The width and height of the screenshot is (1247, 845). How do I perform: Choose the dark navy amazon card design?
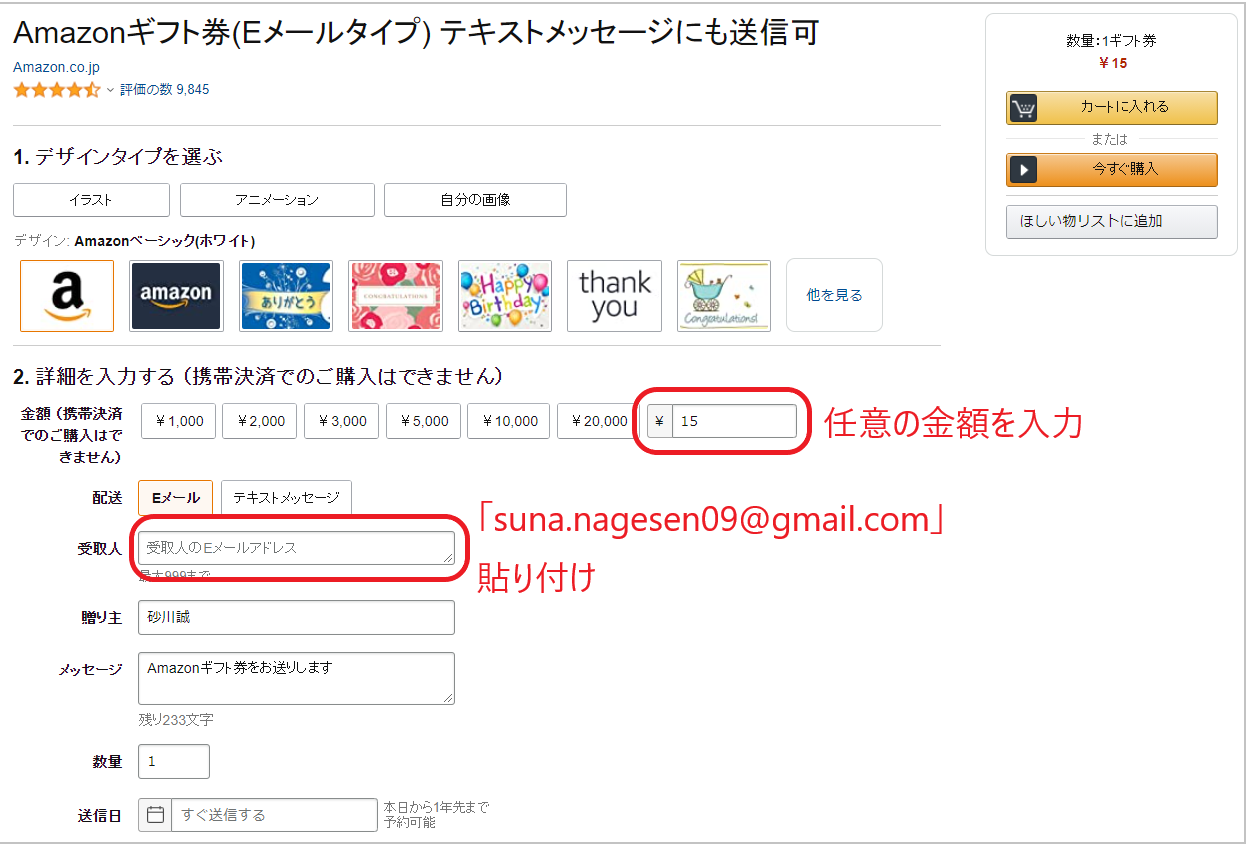pyautogui.click(x=176, y=296)
